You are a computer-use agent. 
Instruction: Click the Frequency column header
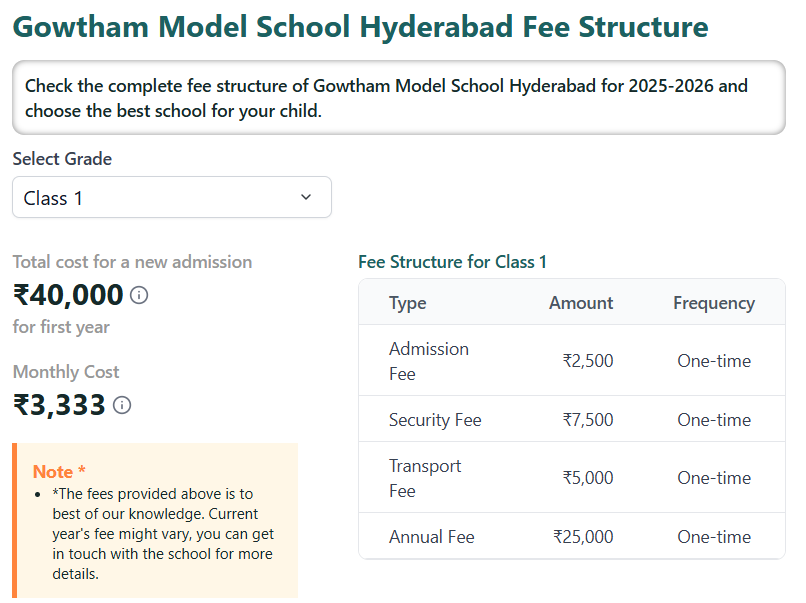(x=713, y=303)
